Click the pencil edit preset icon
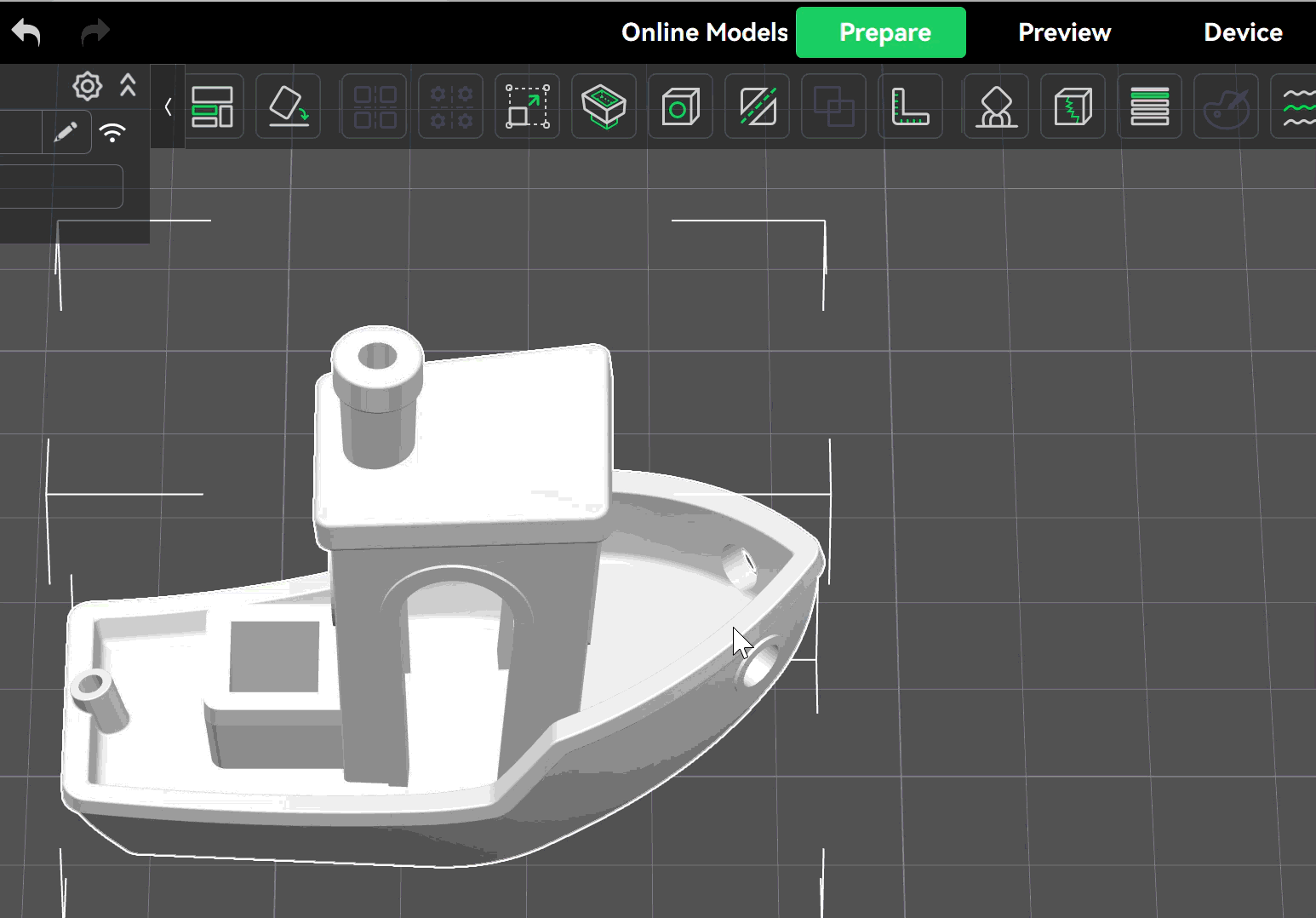The height and width of the screenshot is (918, 1316). tap(66, 132)
